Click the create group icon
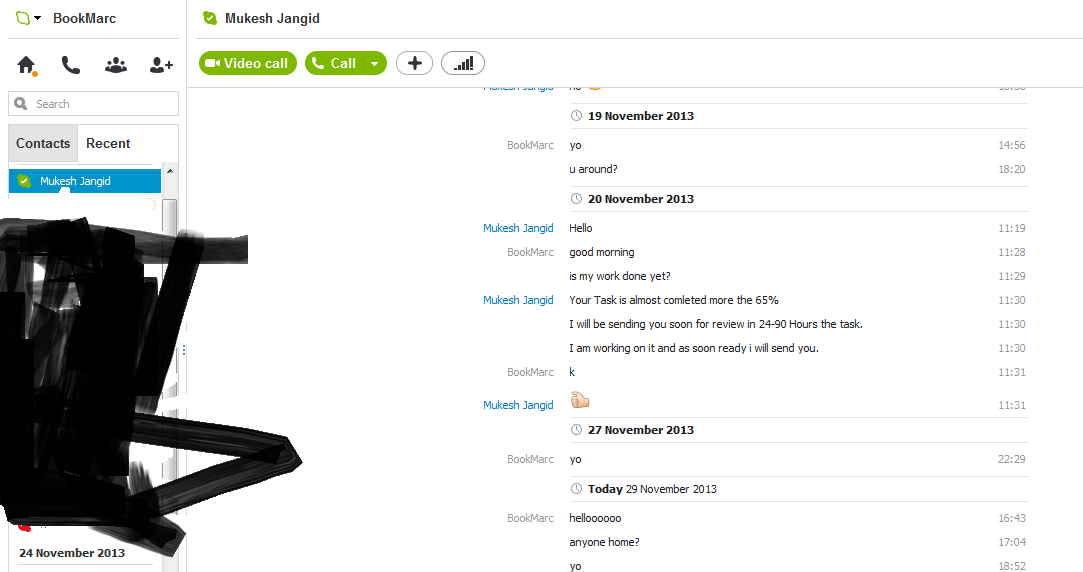The width and height of the screenshot is (1083, 572). pyautogui.click(x=115, y=65)
